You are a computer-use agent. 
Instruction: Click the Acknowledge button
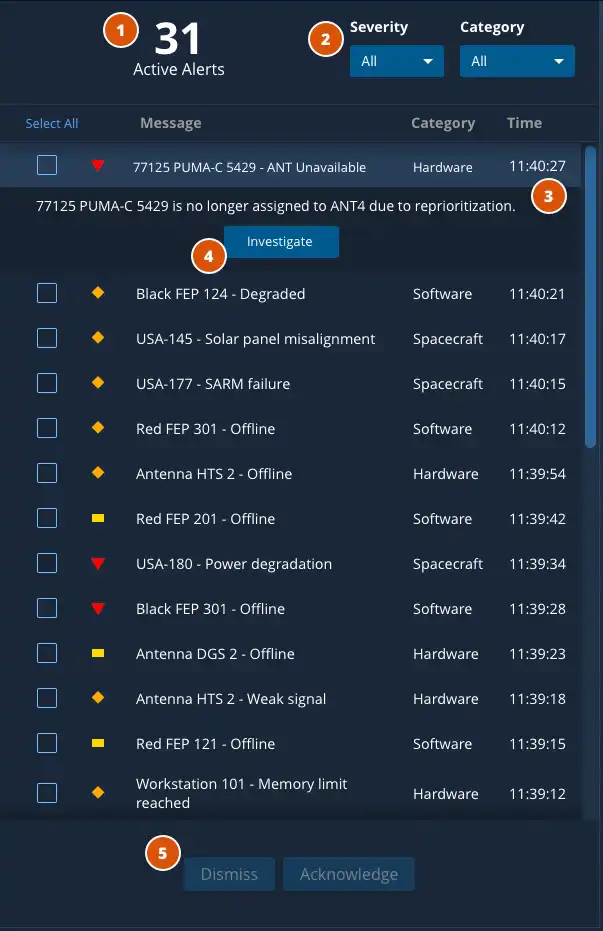click(x=348, y=874)
